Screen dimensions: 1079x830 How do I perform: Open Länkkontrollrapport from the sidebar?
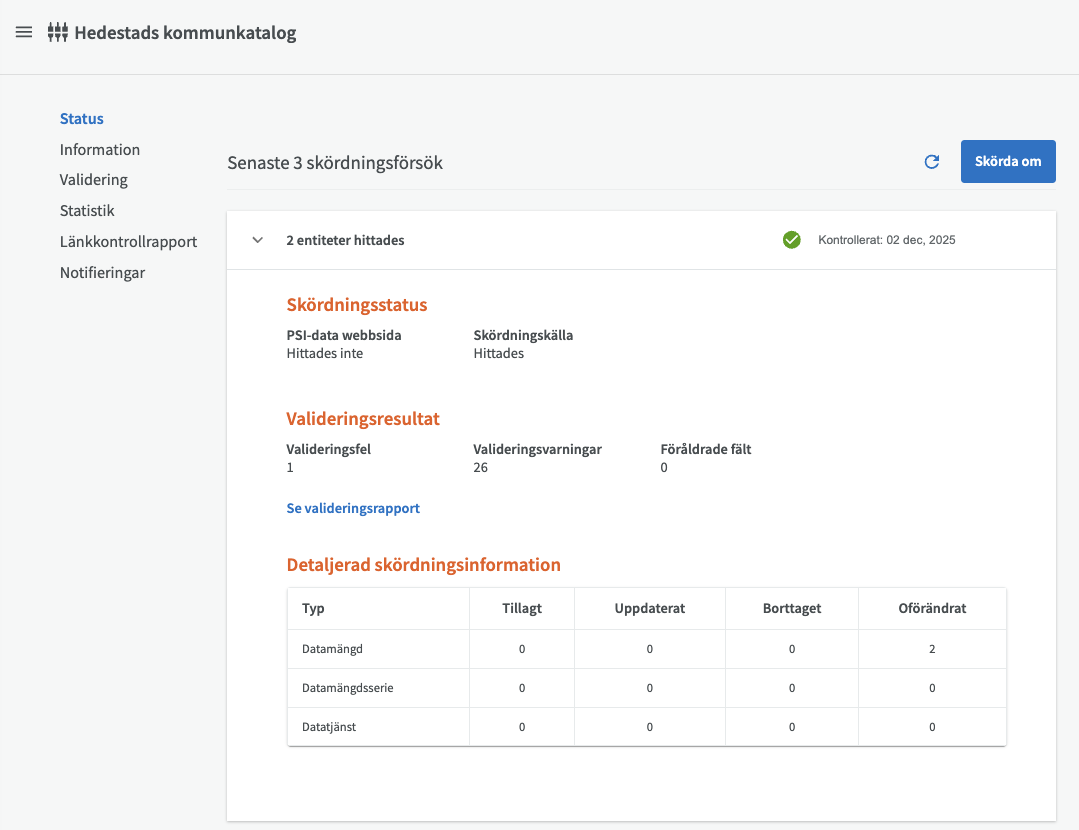click(128, 242)
